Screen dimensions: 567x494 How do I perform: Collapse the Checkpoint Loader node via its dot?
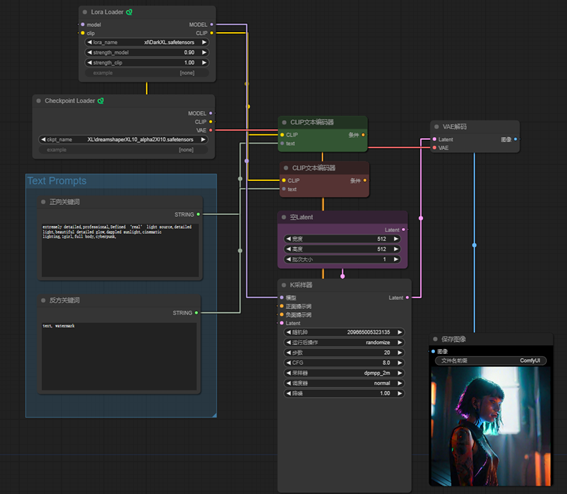39,101
